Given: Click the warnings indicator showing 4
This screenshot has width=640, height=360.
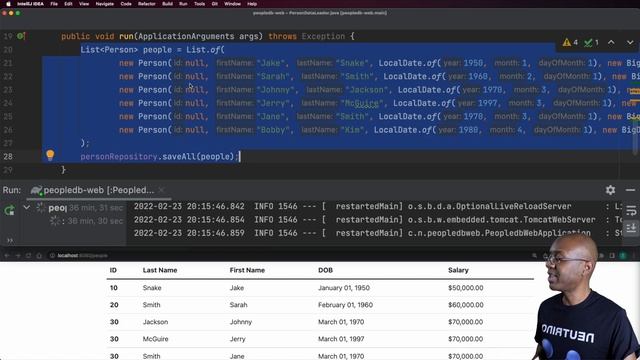Looking at the screenshot, I should click(x=570, y=42).
